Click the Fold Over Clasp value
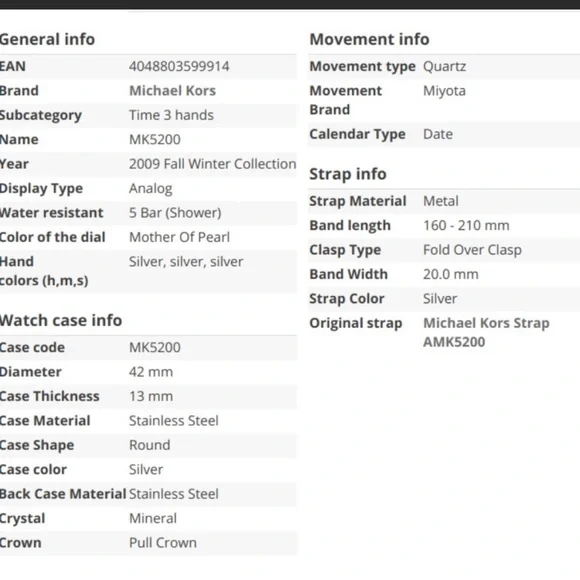 tap(472, 250)
